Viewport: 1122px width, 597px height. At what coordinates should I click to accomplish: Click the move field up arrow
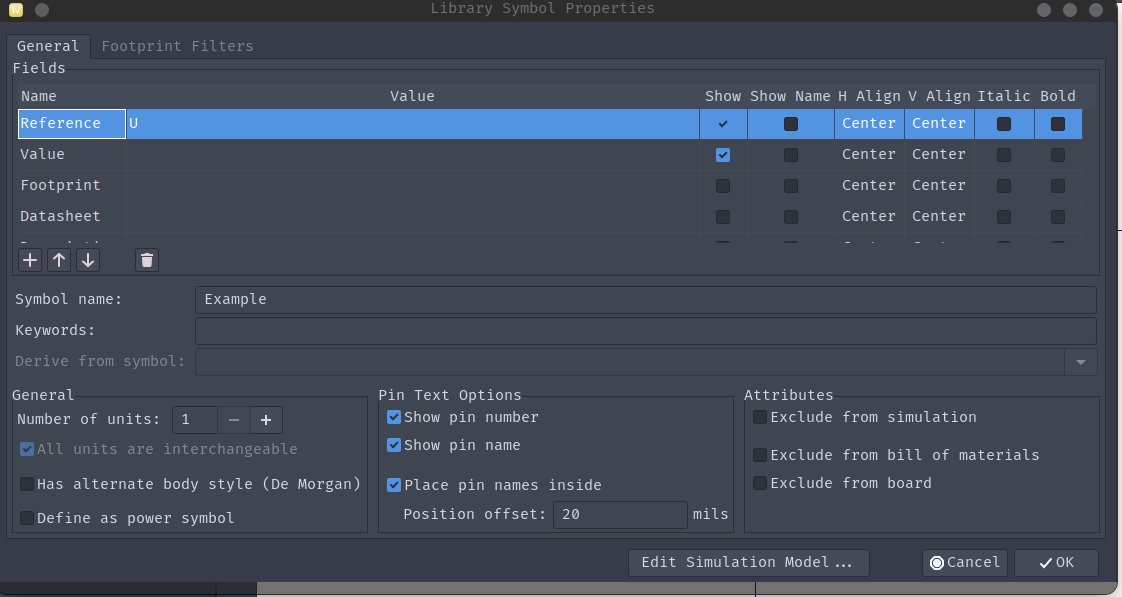tap(59, 260)
